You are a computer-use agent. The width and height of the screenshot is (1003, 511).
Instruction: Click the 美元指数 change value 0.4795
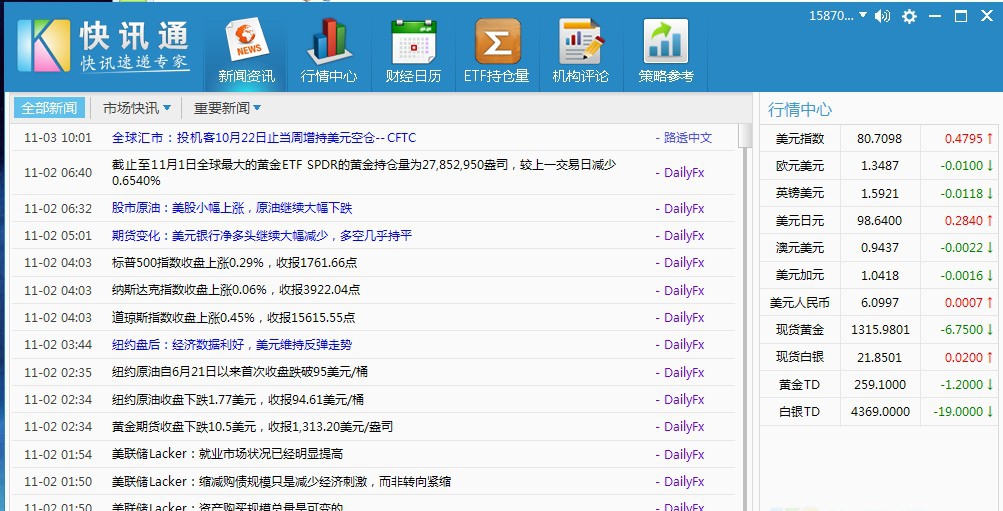(x=963, y=138)
